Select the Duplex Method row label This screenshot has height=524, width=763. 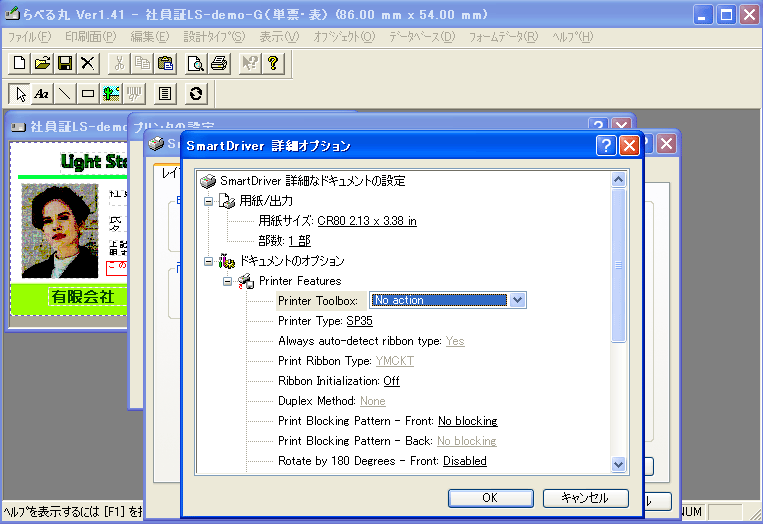(x=317, y=401)
